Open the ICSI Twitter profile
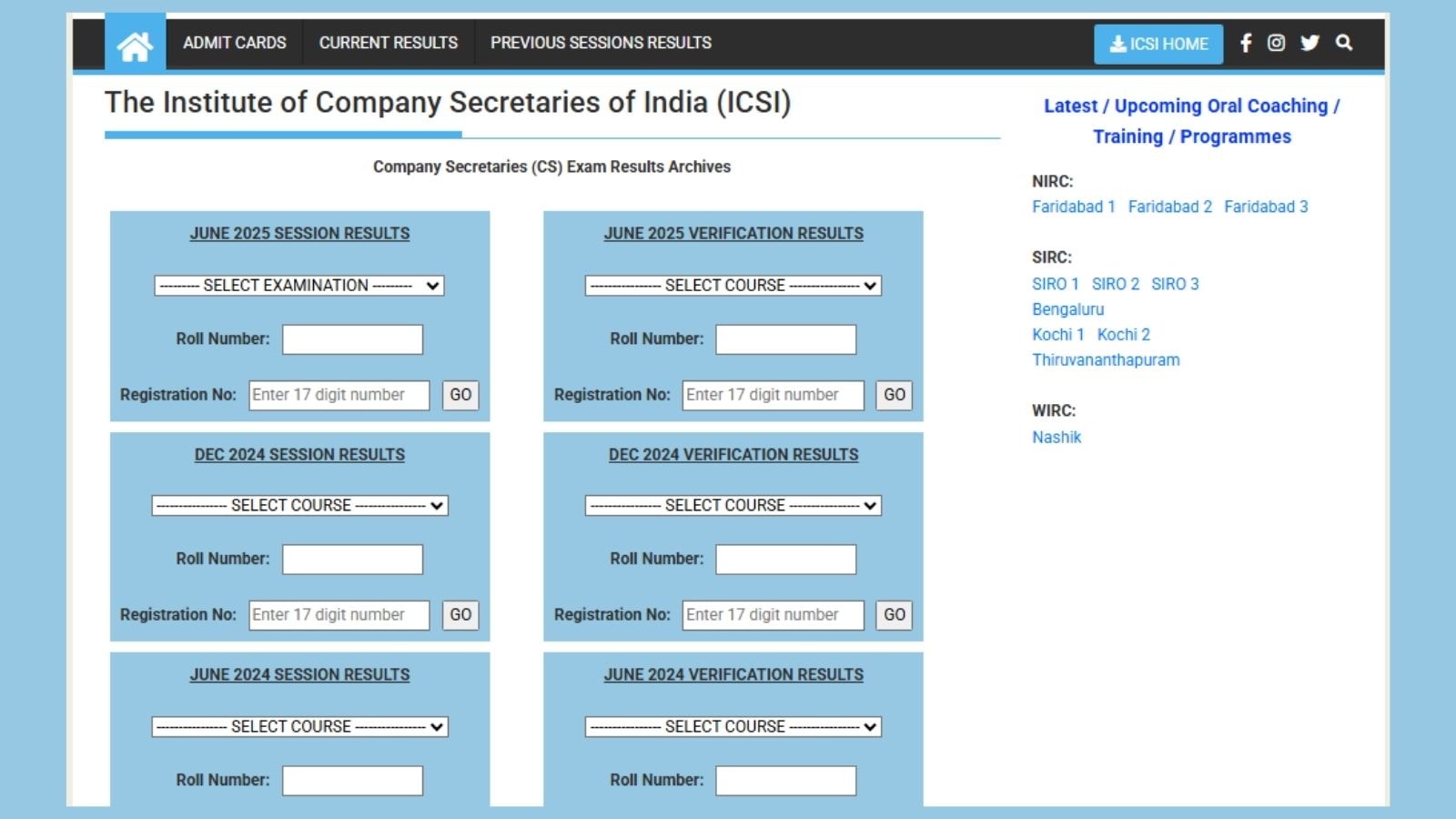 coord(1310,43)
